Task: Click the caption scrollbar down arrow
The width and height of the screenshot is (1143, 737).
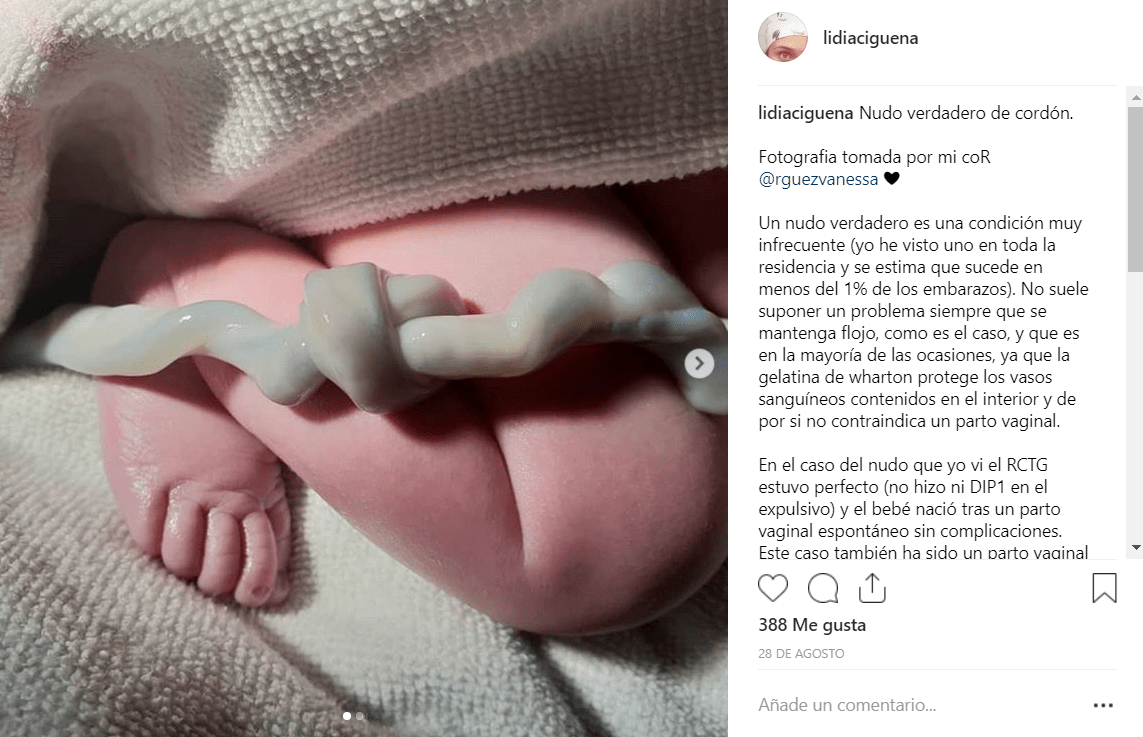Action: [x=1136, y=547]
